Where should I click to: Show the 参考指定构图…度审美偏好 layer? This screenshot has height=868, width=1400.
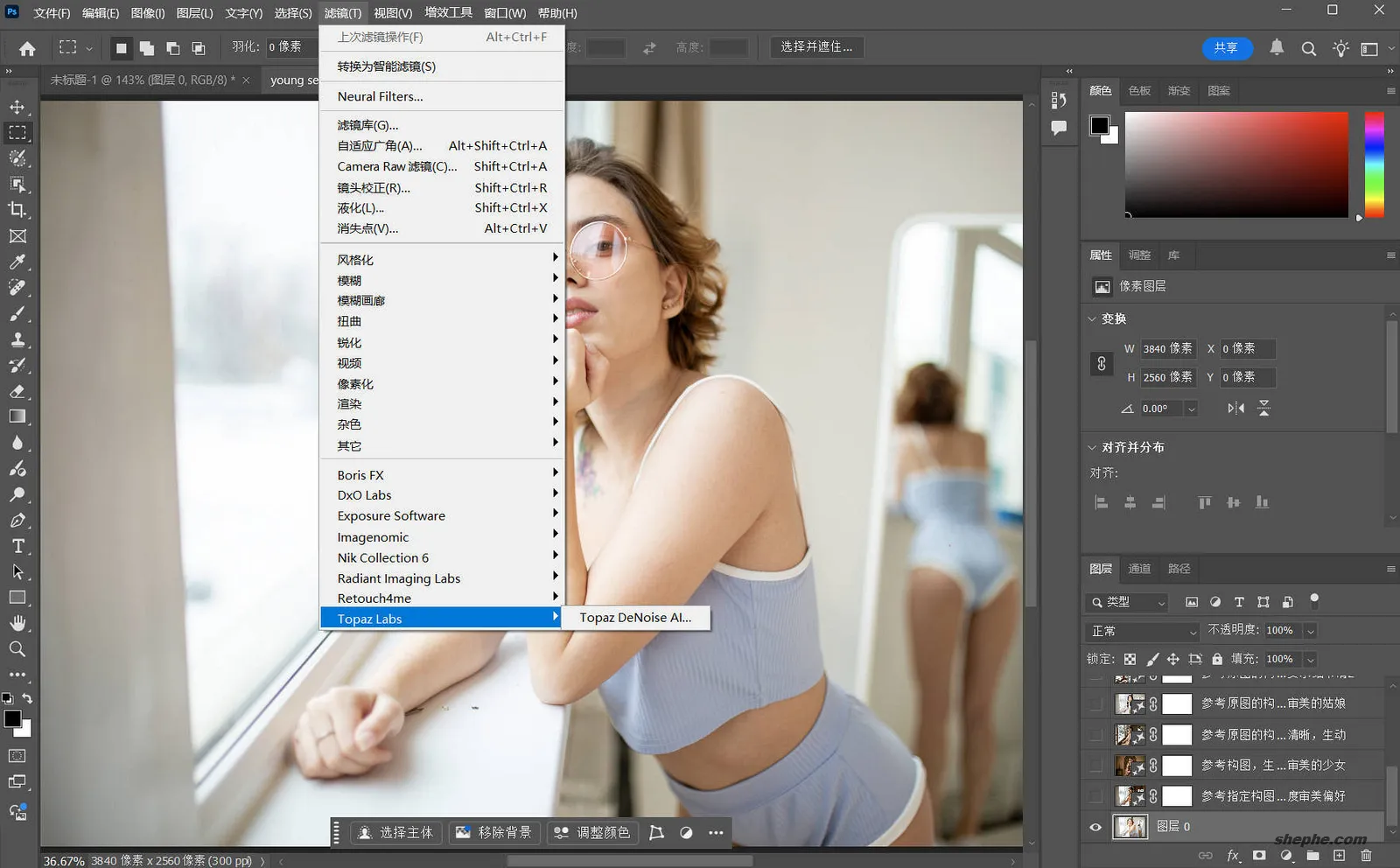point(1095,796)
